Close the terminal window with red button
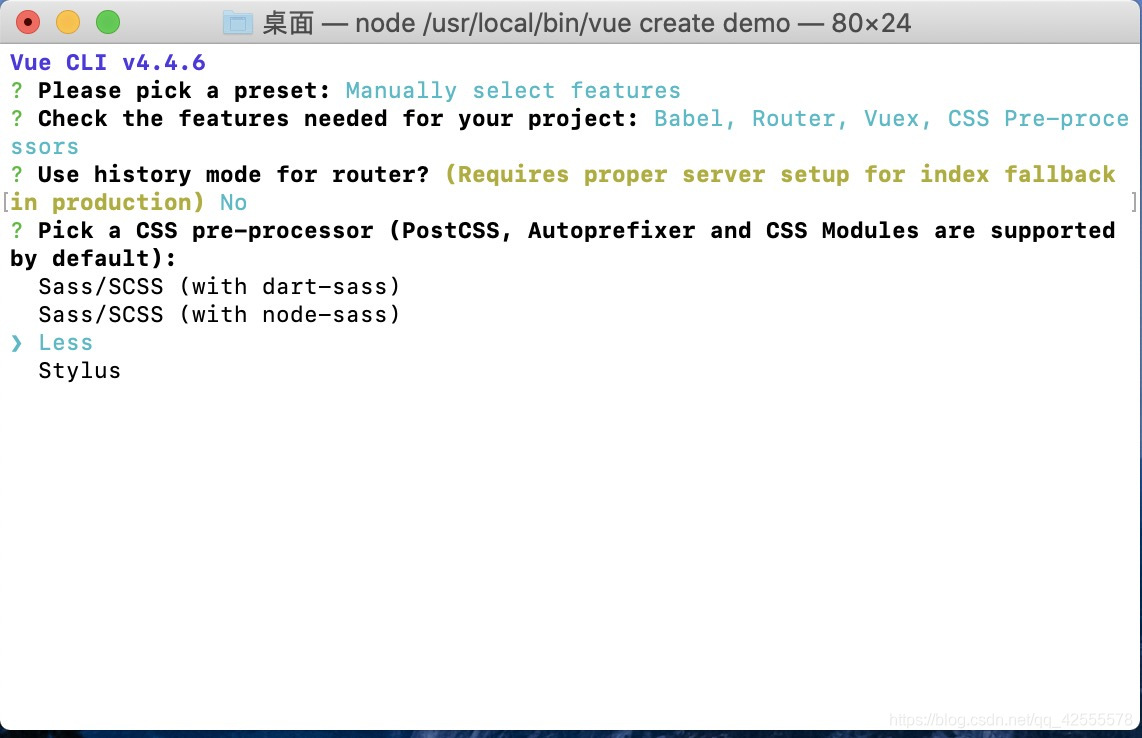This screenshot has height=738, width=1142. (28, 23)
